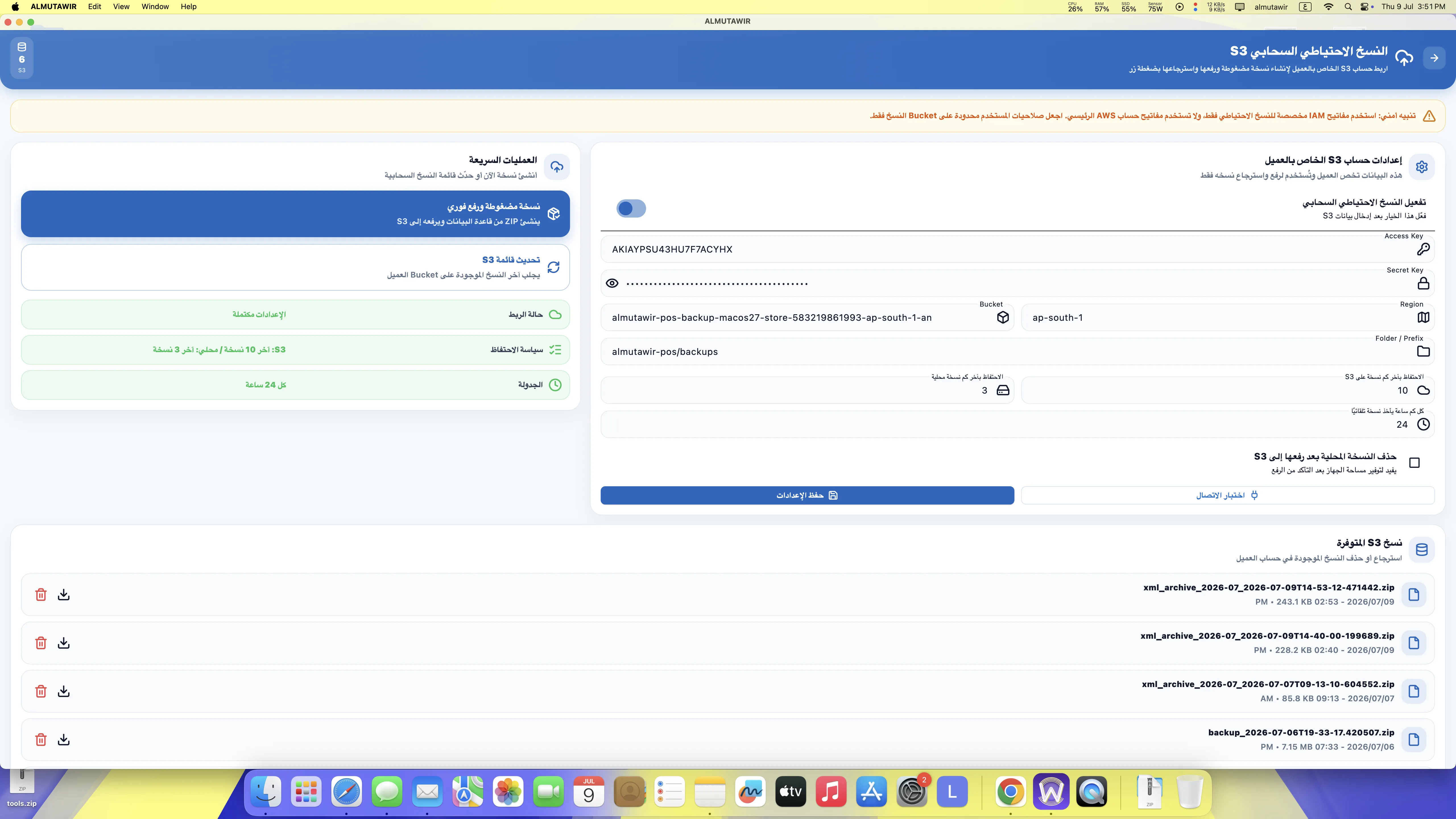Viewport: 1456px width, 819px height.
Task: Select filename backup_2026-07-06T19-33-17.420507.zip
Action: 1301,733
